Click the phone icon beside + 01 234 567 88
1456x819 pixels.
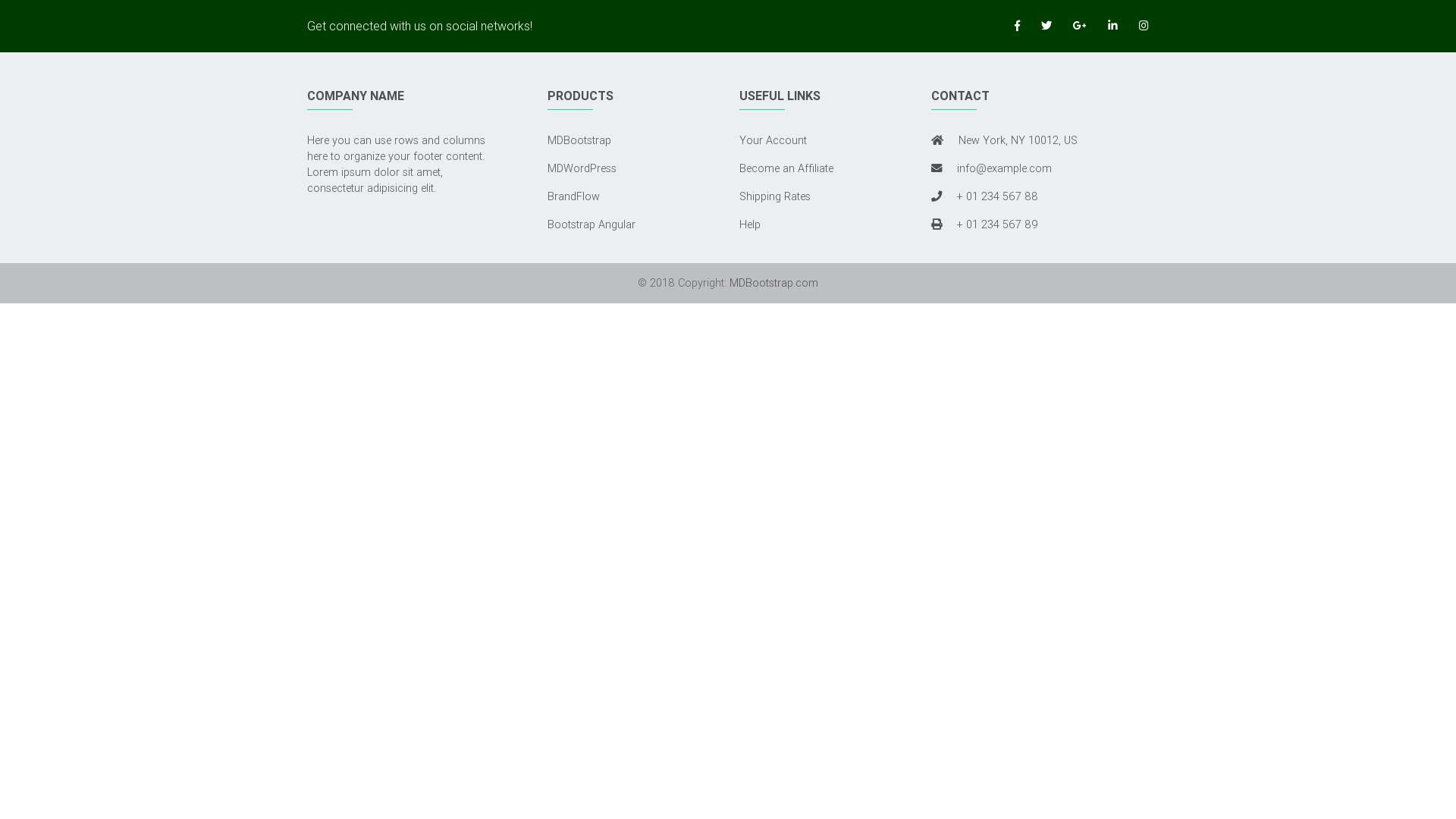pyautogui.click(x=937, y=196)
